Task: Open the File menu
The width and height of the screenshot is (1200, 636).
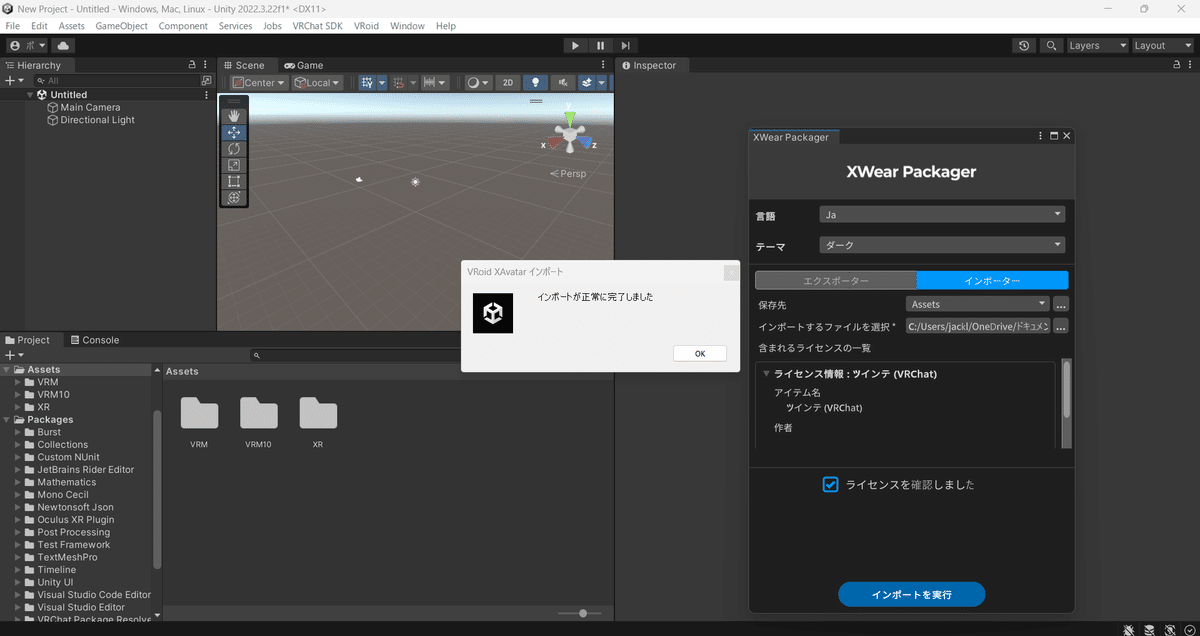Action: 13,26
